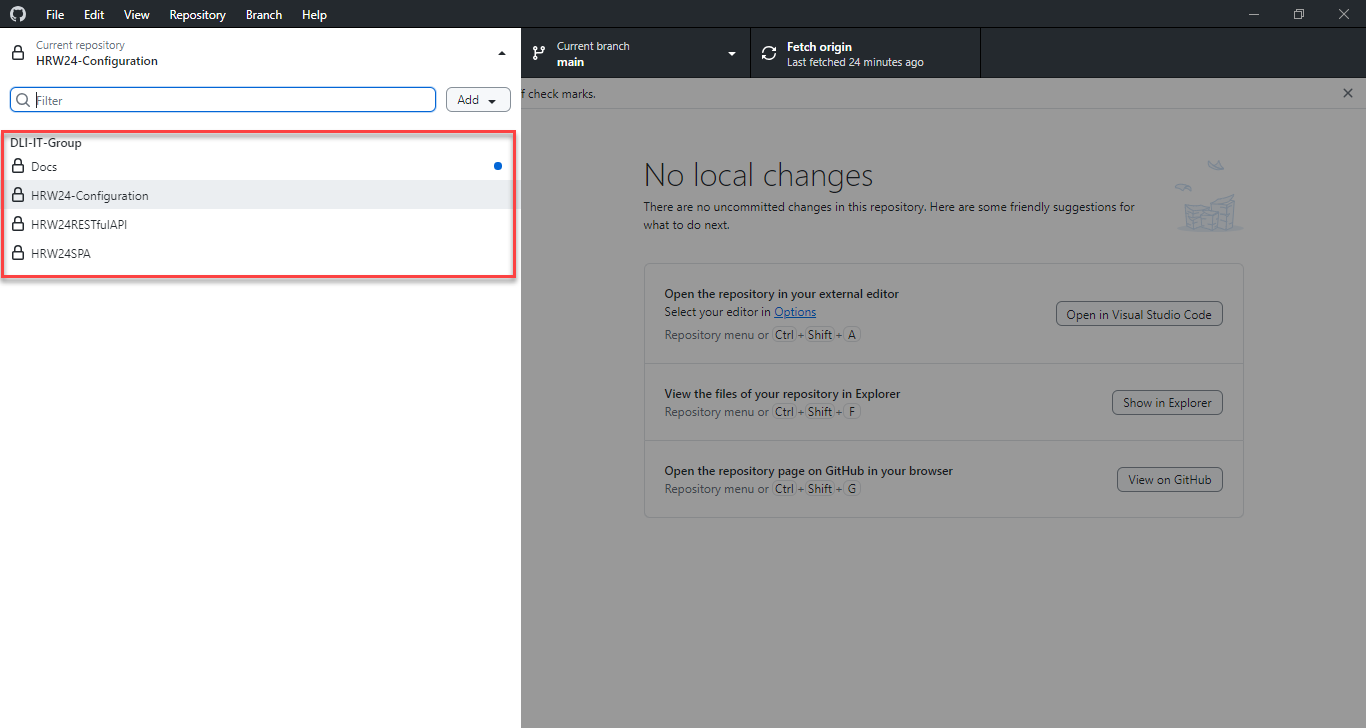Image resolution: width=1366 pixels, height=728 pixels.
Task: Click the magnifier icon in the Filter field
Action: [22, 99]
